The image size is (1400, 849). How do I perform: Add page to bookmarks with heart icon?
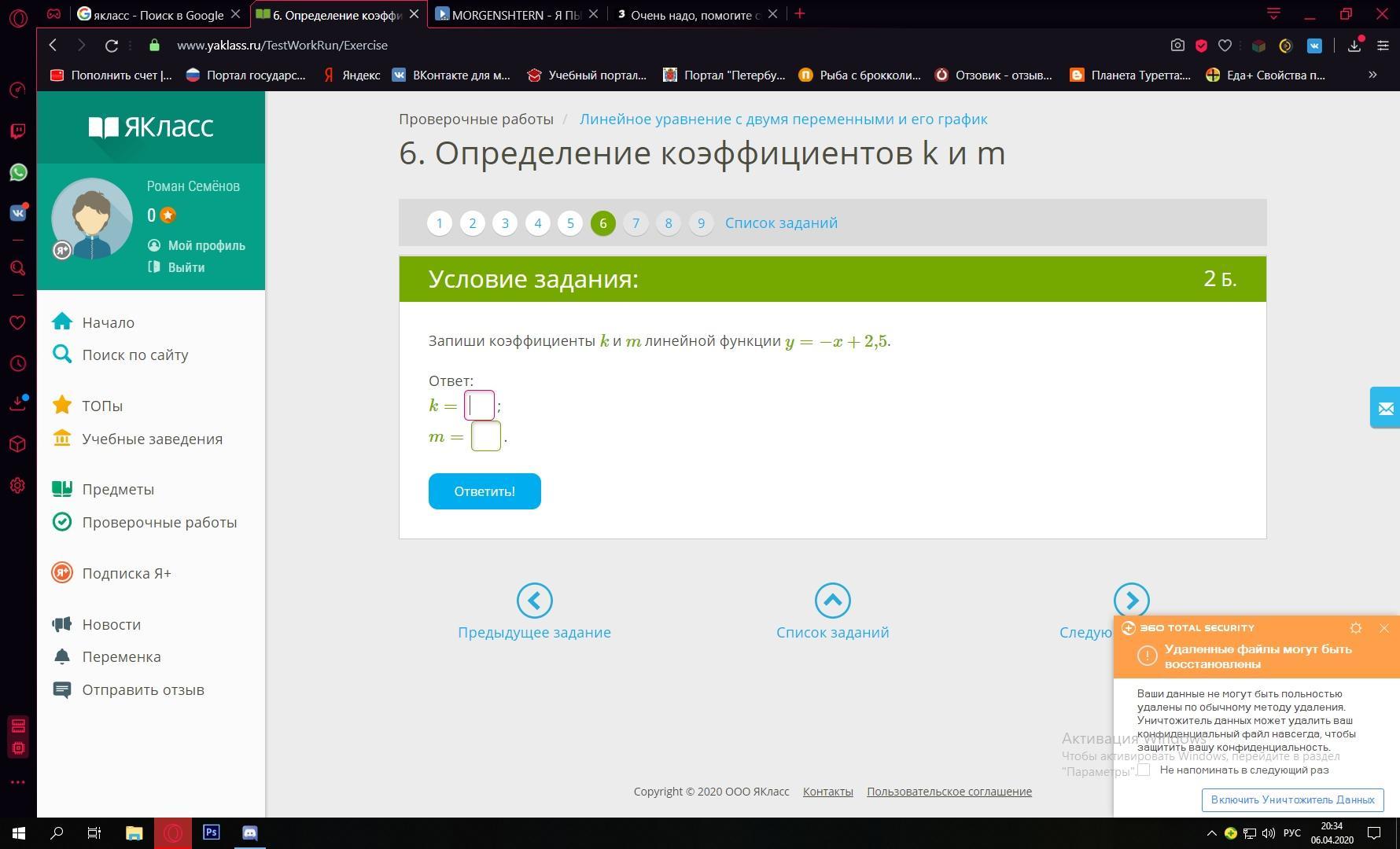click(x=1225, y=46)
